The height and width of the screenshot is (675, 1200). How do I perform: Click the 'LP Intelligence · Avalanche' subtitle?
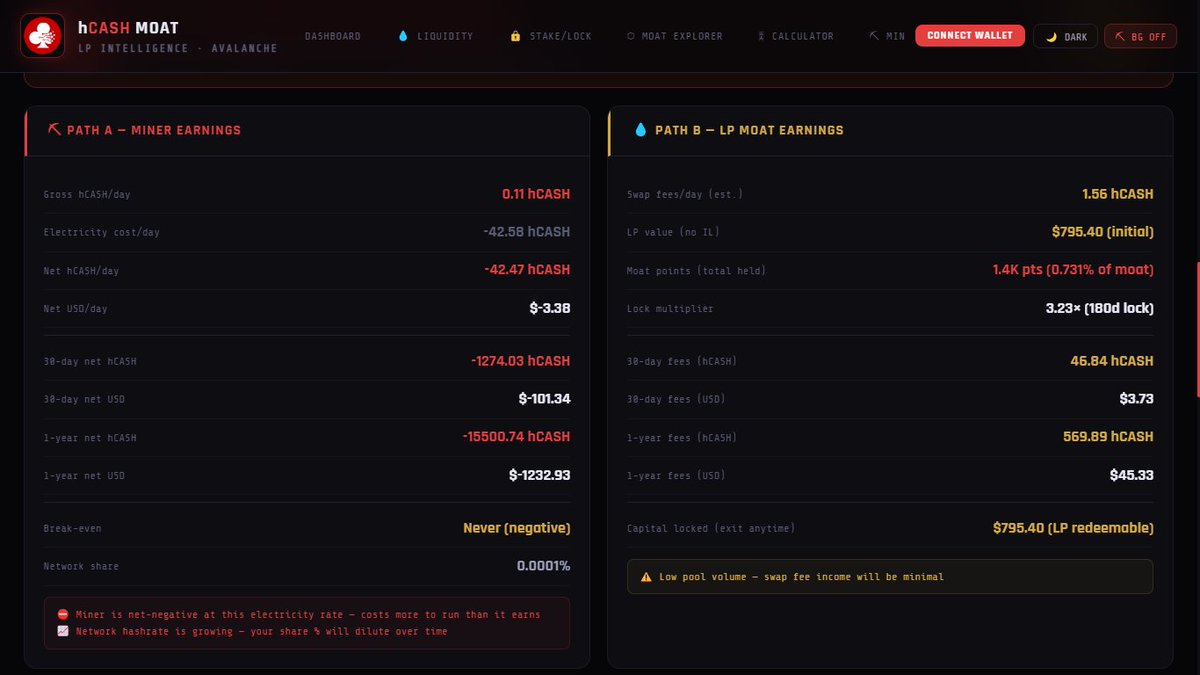tap(177, 48)
